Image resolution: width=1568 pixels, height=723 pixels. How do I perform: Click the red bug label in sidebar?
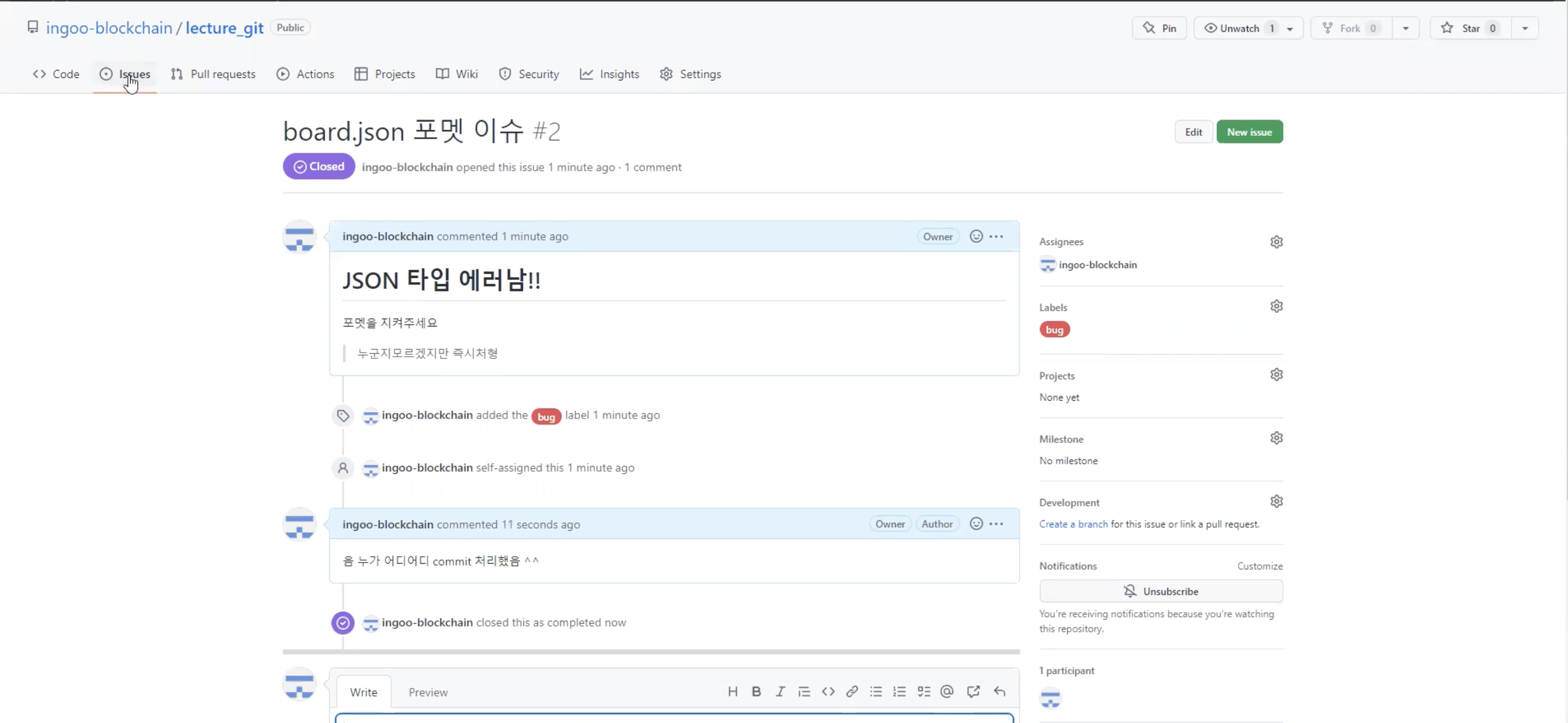click(x=1054, y=329)
